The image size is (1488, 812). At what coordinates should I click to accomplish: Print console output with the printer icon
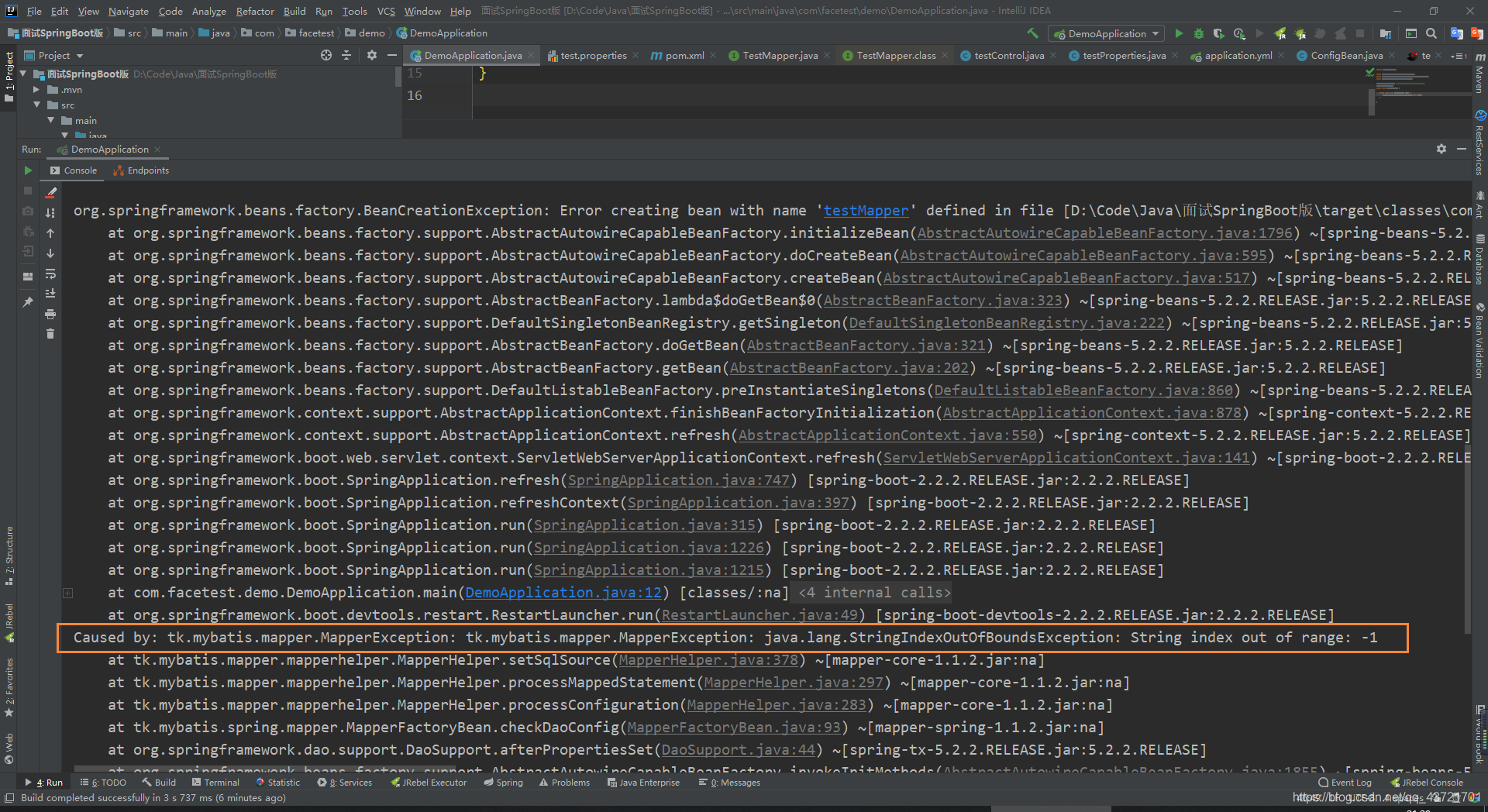point(50,314)
